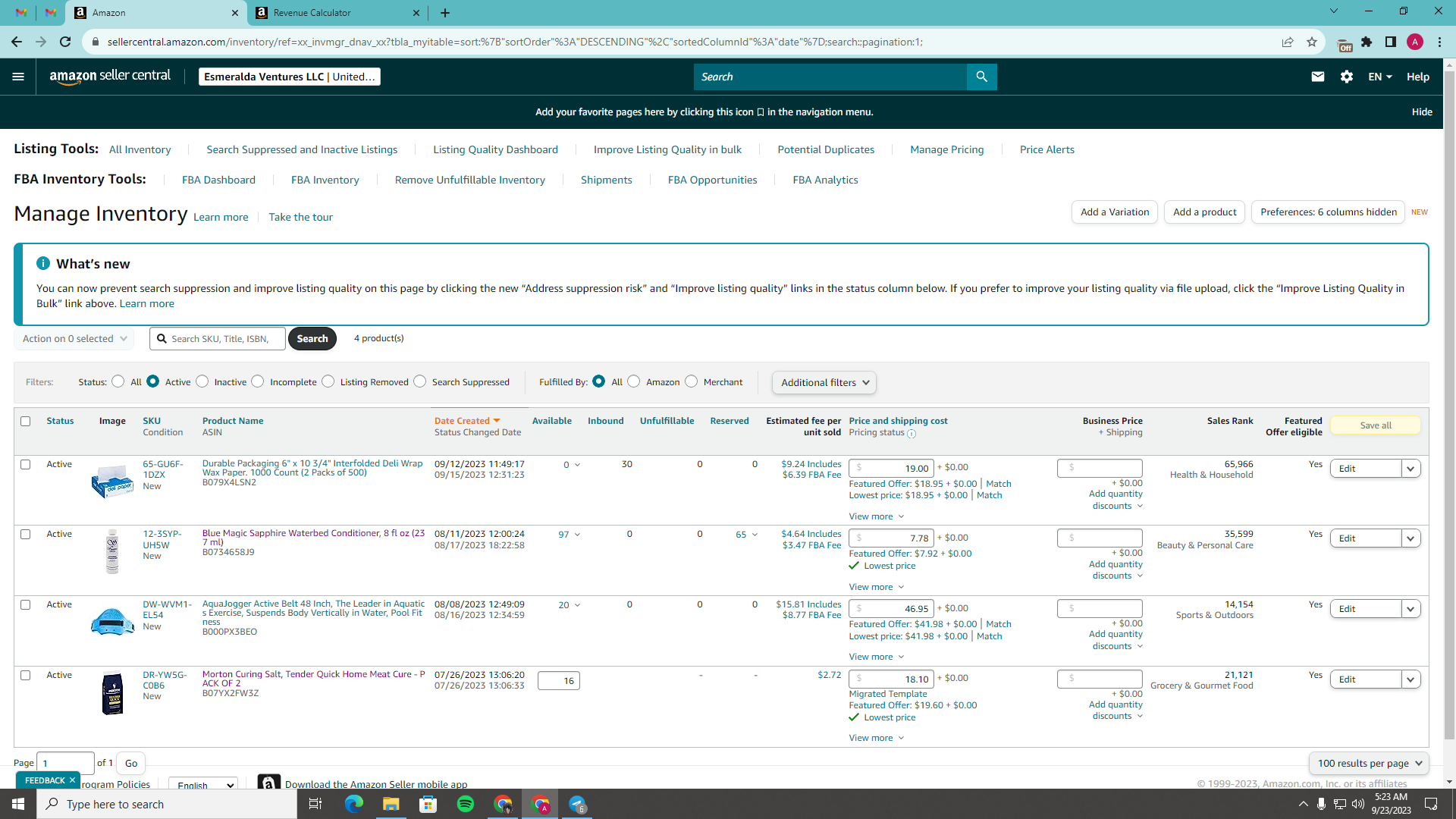
Task: Hide the favorite pages banner
Action: click(x=1422, y=112)
